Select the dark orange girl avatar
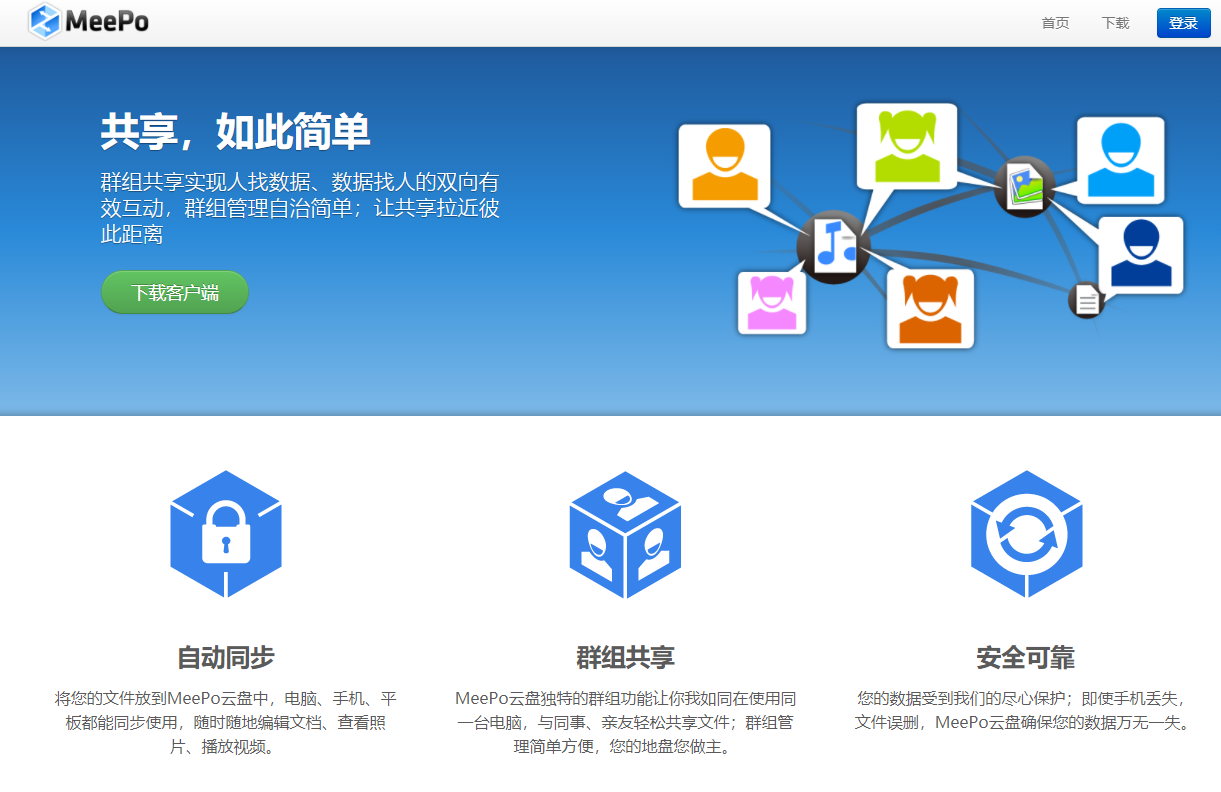 [930, 308]
